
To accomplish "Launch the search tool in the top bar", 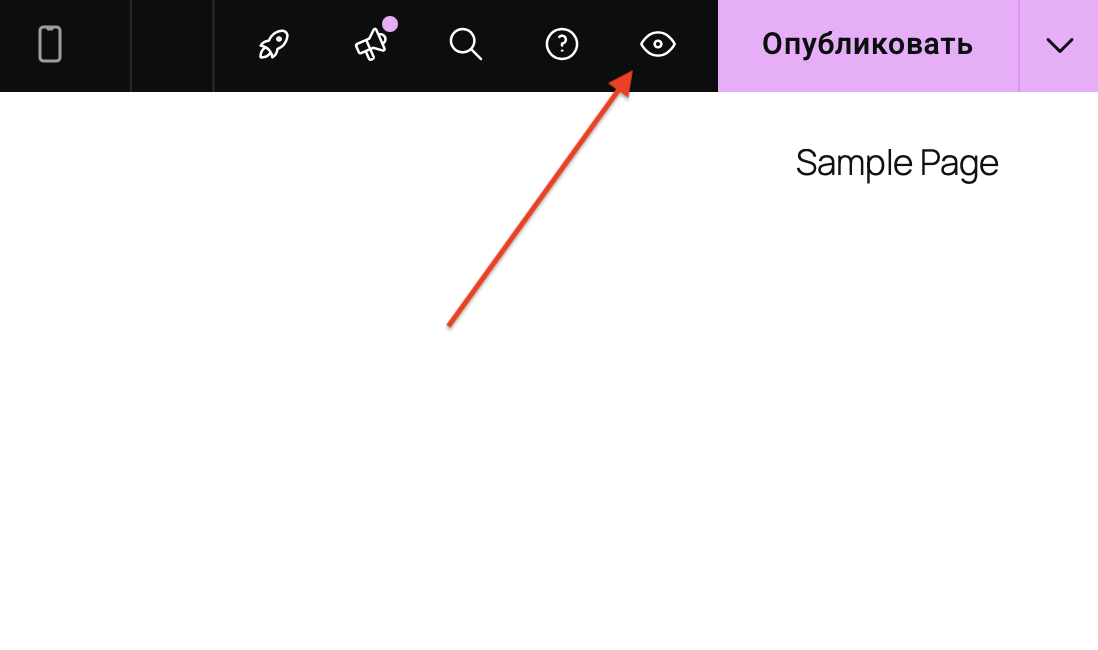I will (466, 44).
